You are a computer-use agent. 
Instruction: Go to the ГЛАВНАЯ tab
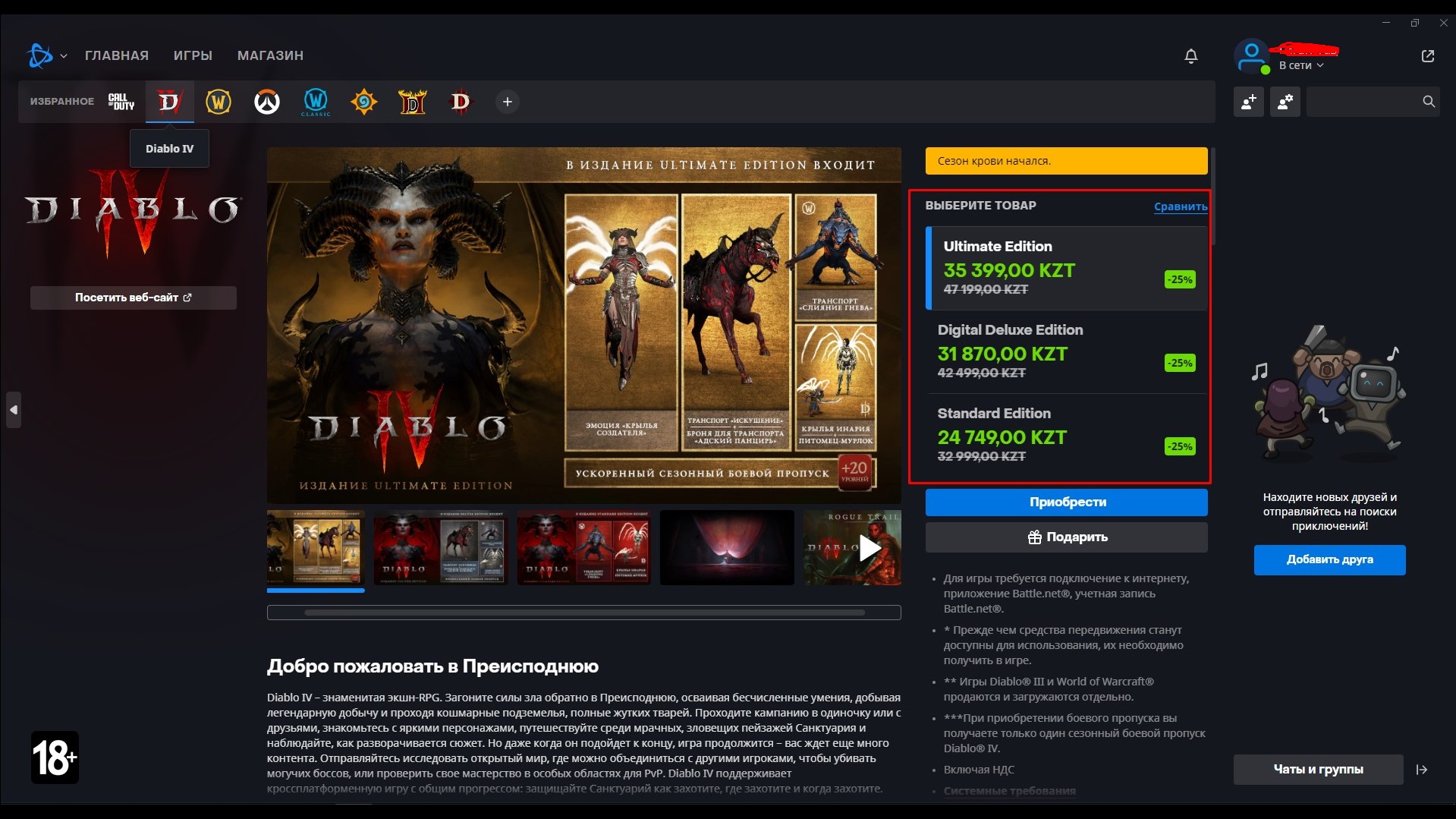117,55
